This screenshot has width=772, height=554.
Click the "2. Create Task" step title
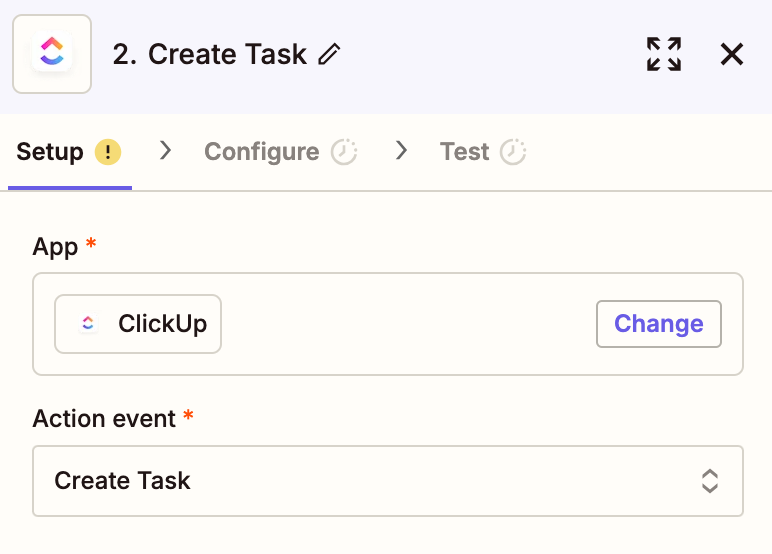tap(209, 54)
